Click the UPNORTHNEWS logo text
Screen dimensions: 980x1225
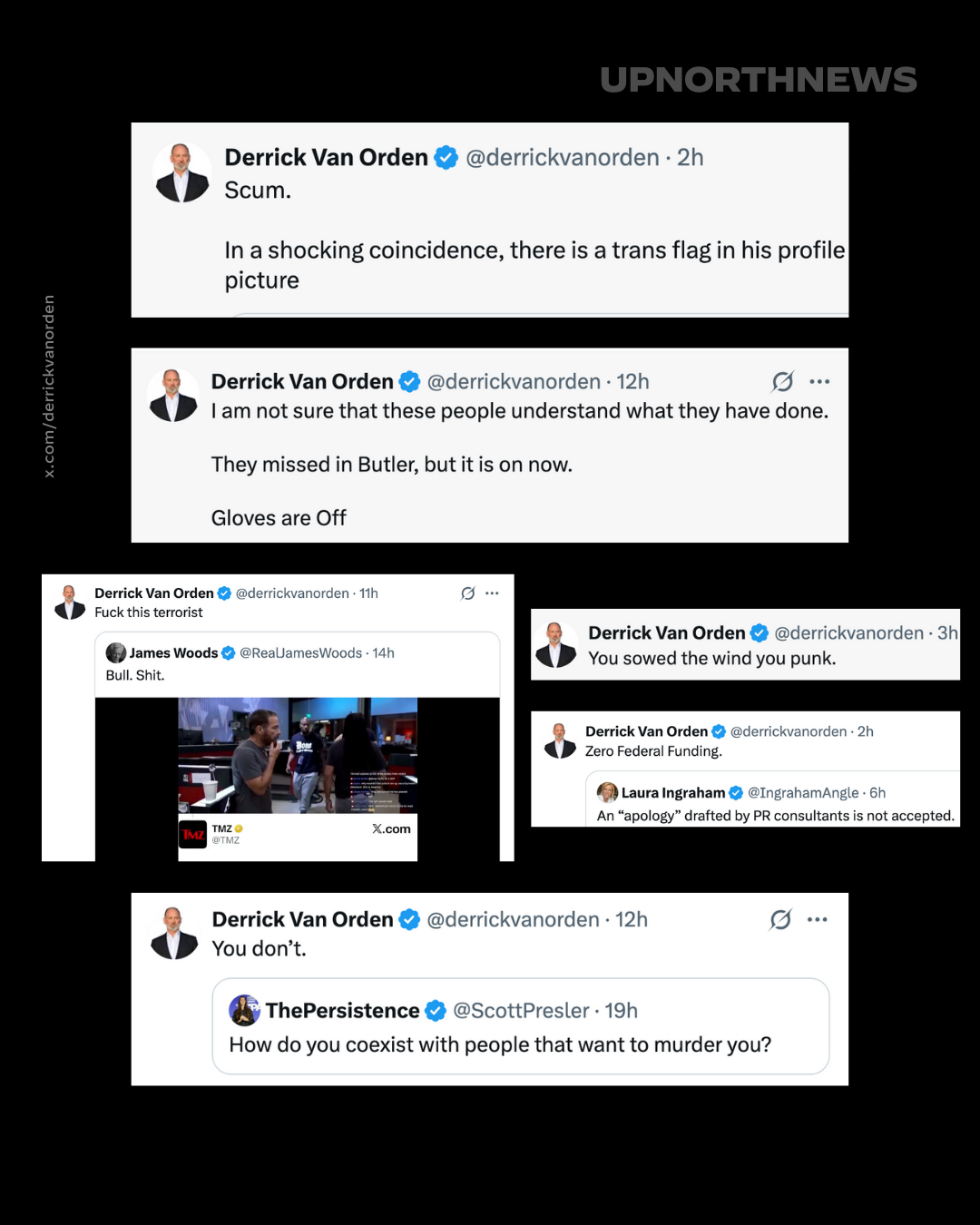click(759, 80)
